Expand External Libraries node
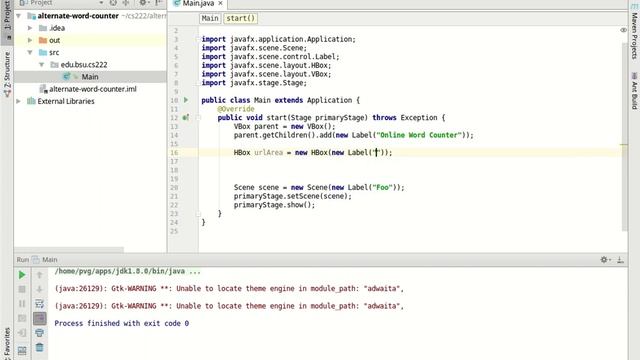Viewport: 640px width, 360px height. click(x=18, y=101)
